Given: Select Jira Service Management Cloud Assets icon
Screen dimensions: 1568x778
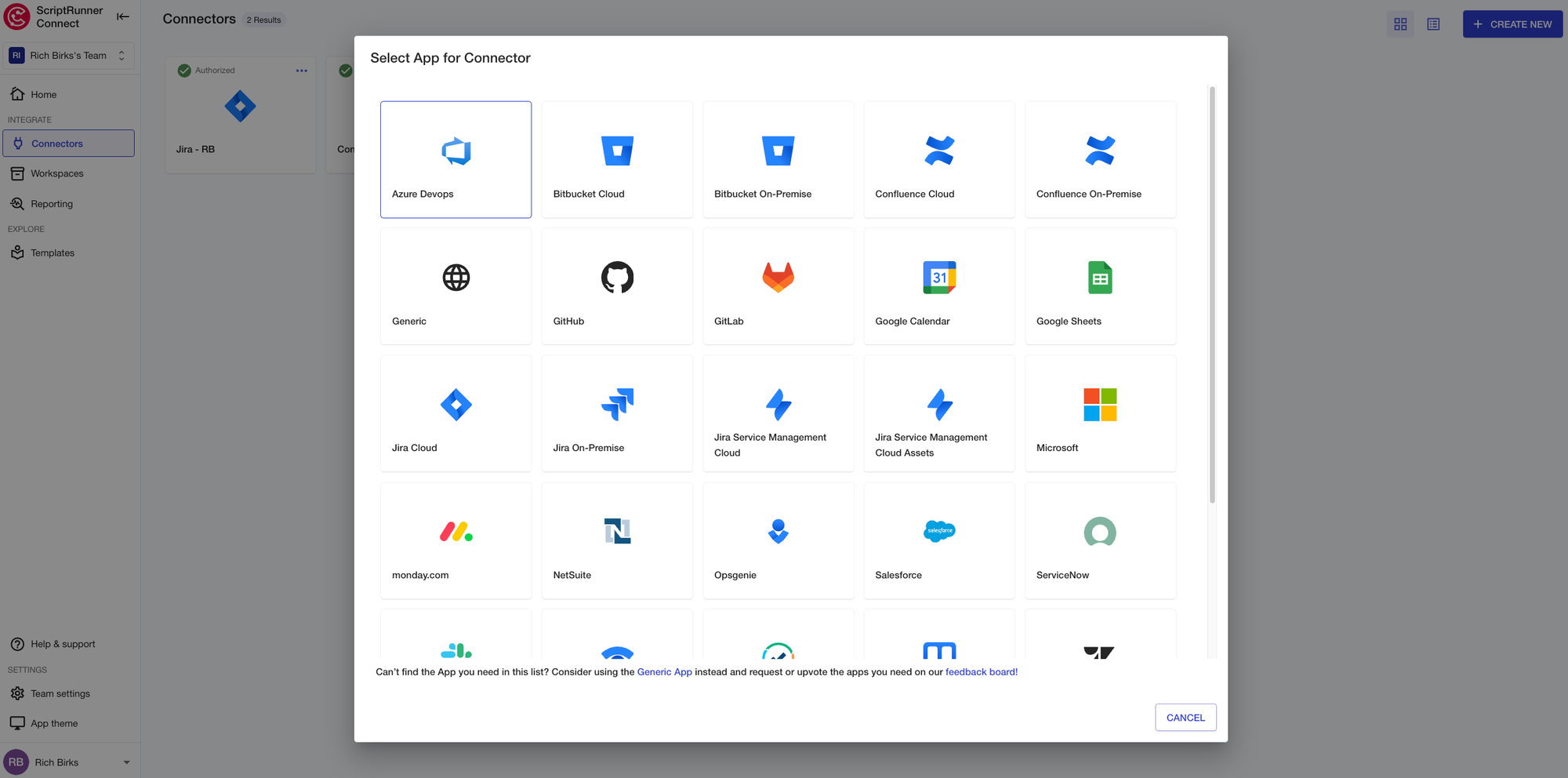Looking at the screenshot, I should pyautogui.click(x=939, y=405).
